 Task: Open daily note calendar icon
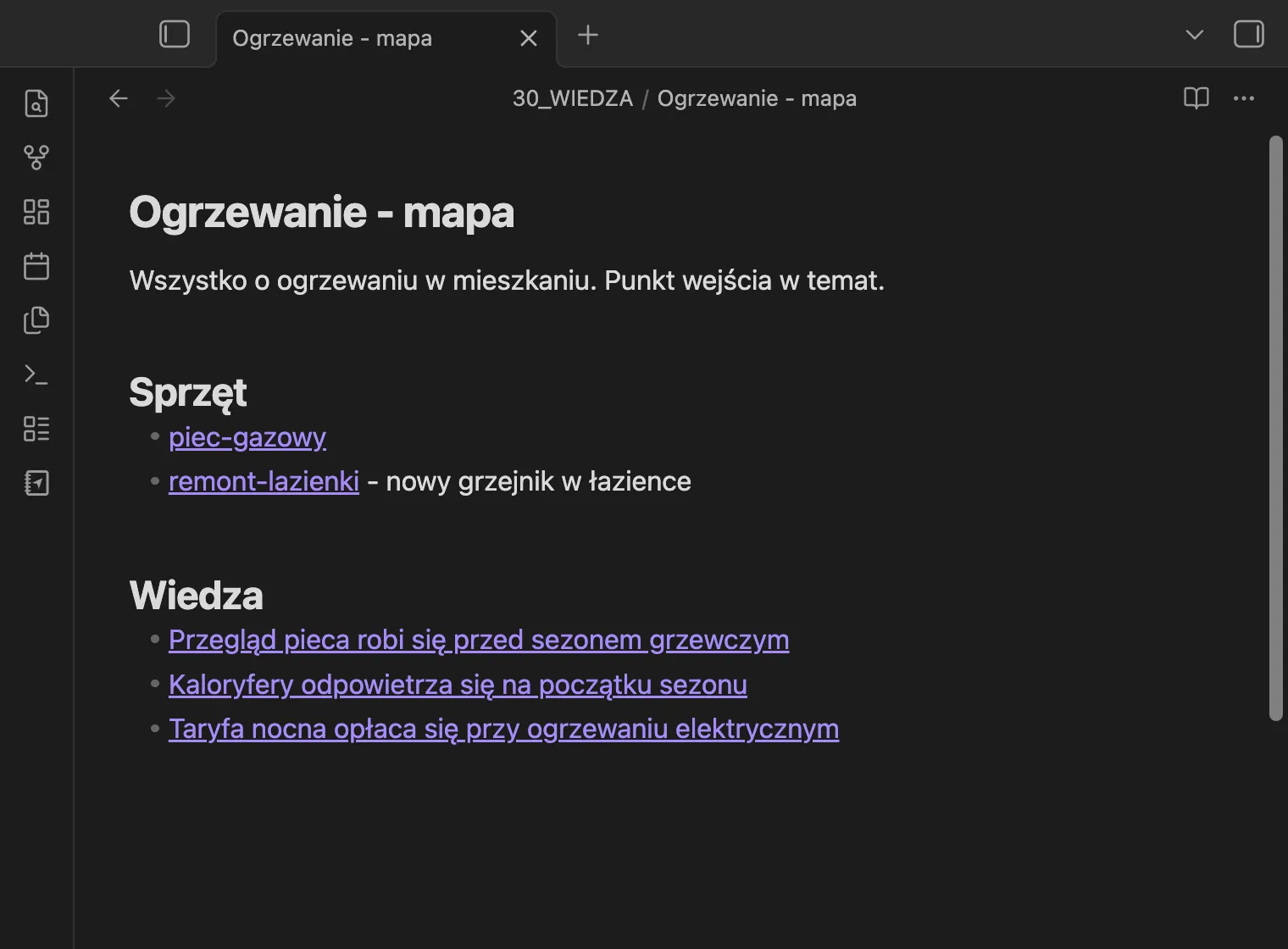pyautogui.click(x=36, y=266)
